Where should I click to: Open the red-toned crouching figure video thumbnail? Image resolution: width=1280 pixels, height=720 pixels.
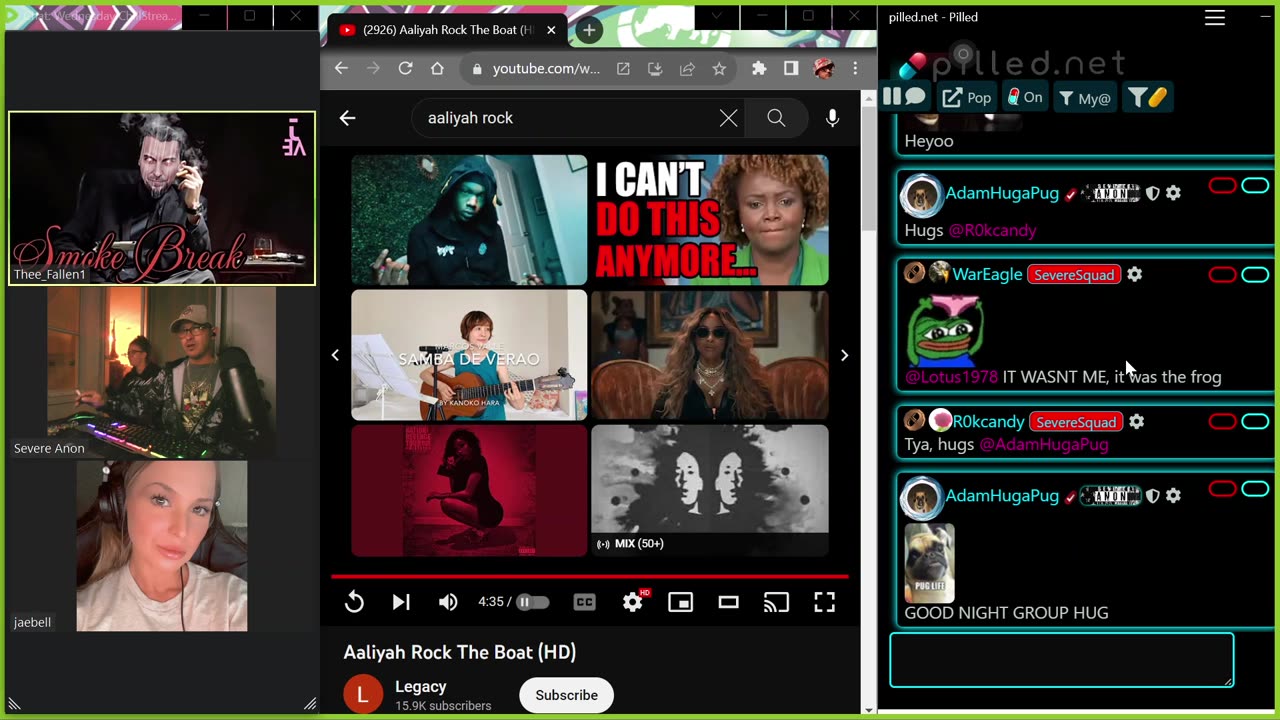pyautogui.click(x=469, y=490)
